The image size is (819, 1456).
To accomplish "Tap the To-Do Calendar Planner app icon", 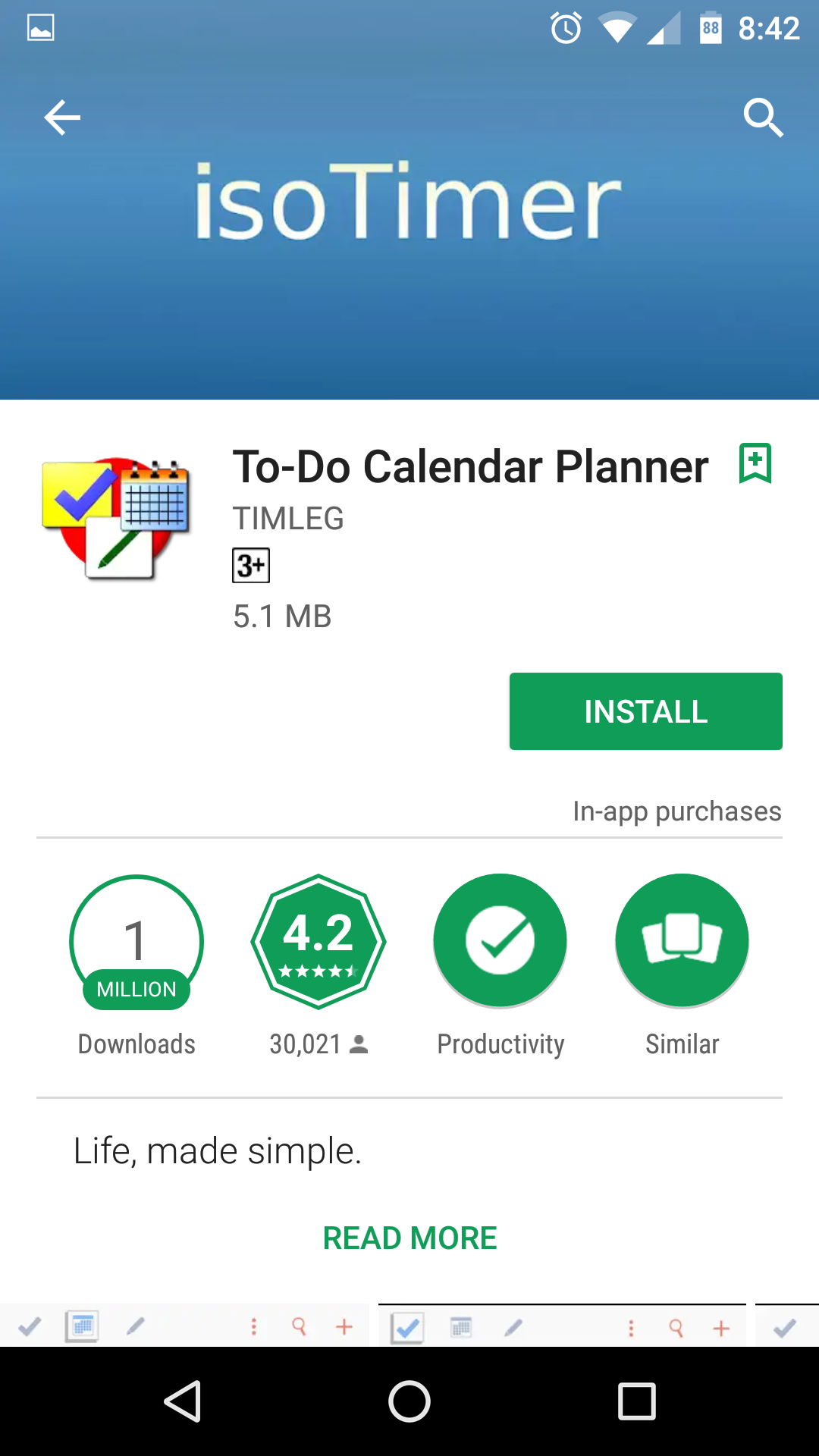I will [x=116, y=519].
